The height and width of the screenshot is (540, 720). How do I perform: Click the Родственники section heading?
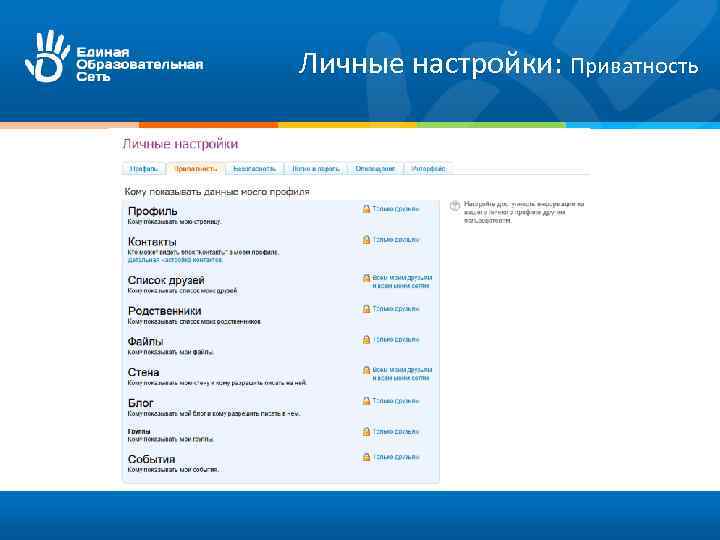[x=164, y=311]
